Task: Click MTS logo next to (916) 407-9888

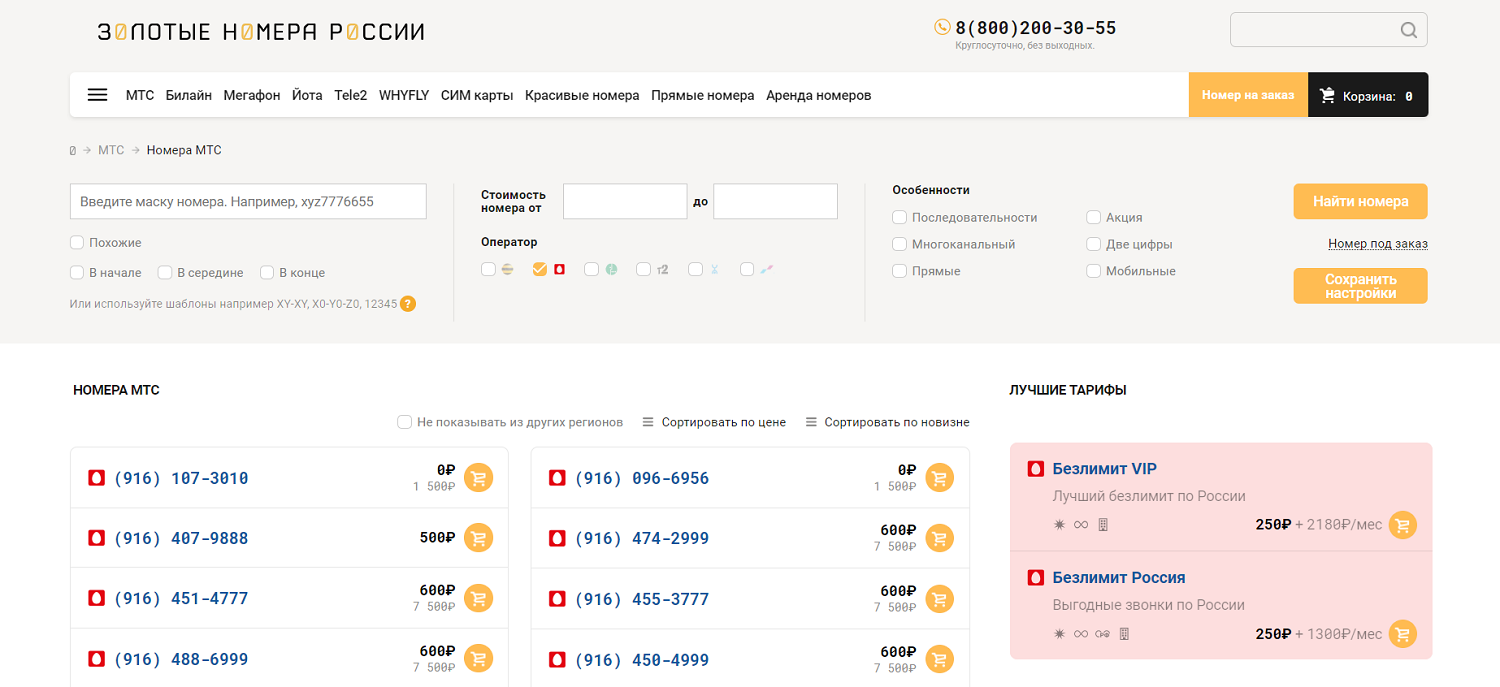Action: pos(96,538)
